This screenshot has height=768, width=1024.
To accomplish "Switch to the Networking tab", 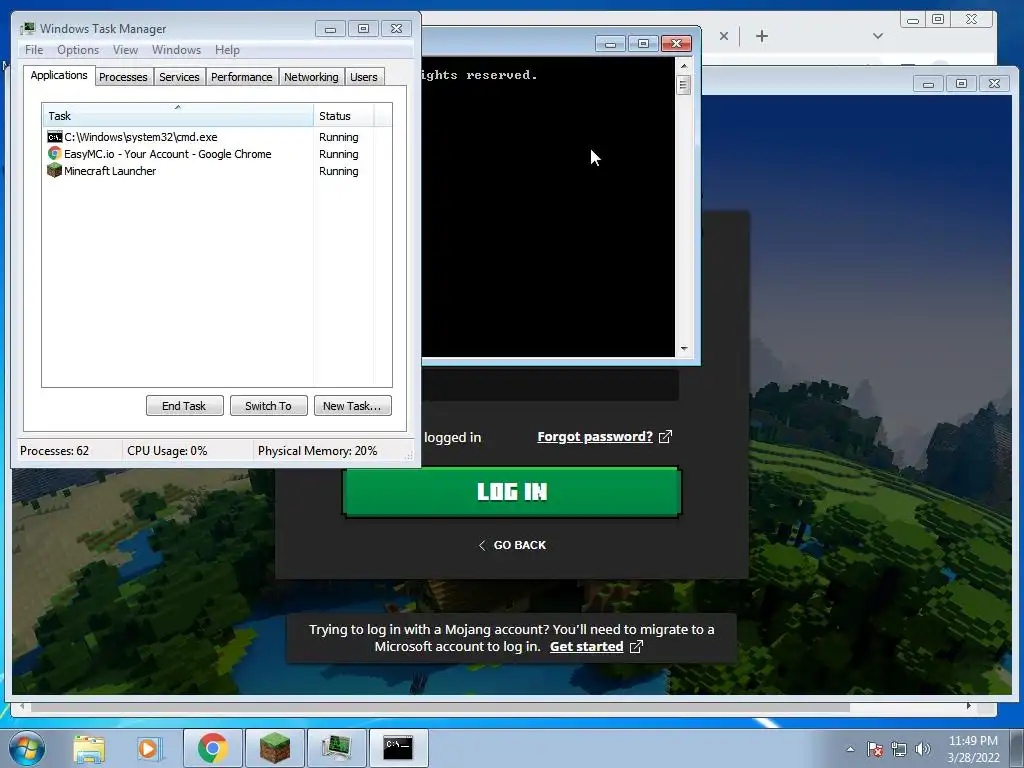I will tap(311, 77).
